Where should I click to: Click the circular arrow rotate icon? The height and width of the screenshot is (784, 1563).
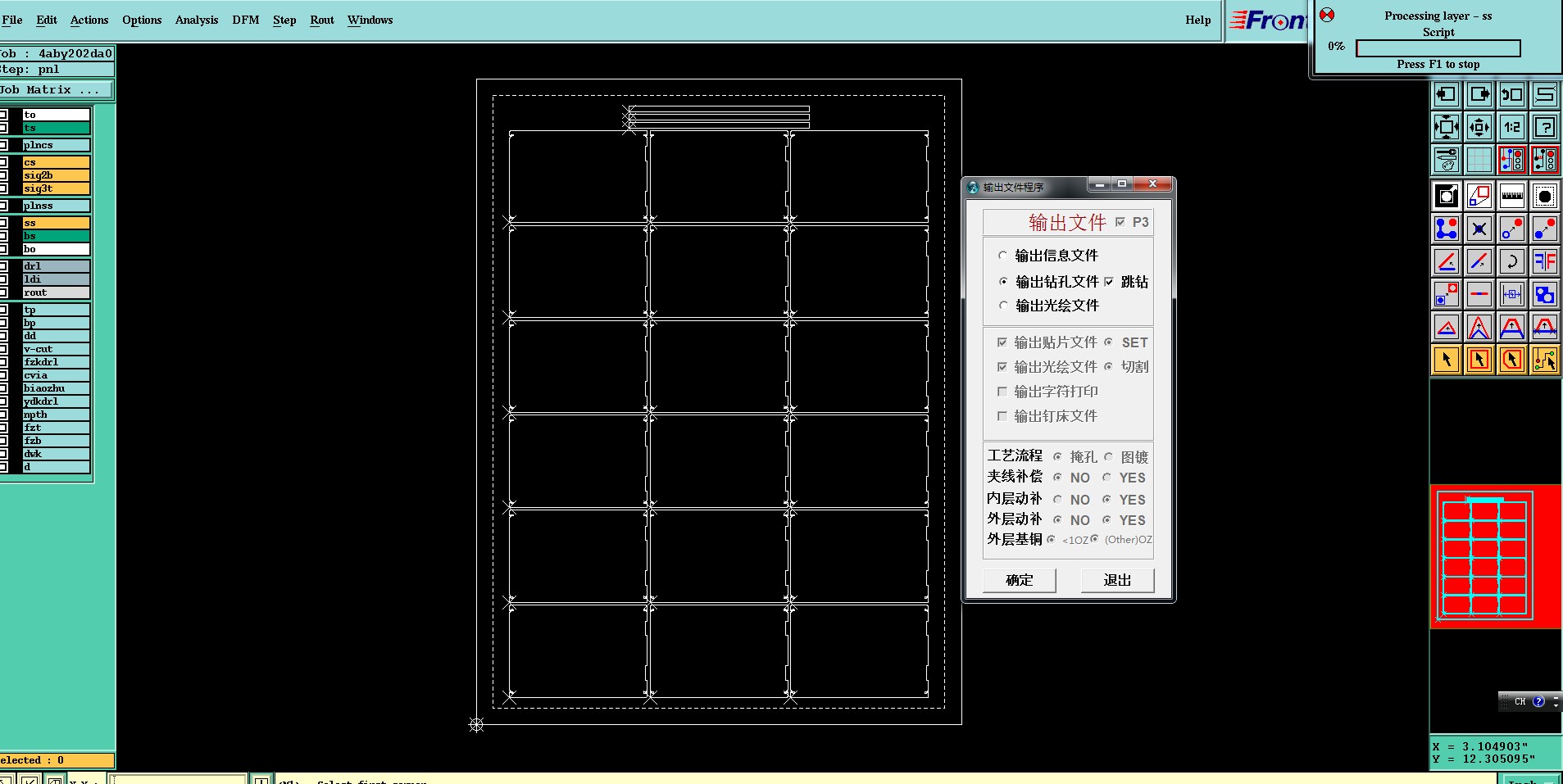(1512, 261)
